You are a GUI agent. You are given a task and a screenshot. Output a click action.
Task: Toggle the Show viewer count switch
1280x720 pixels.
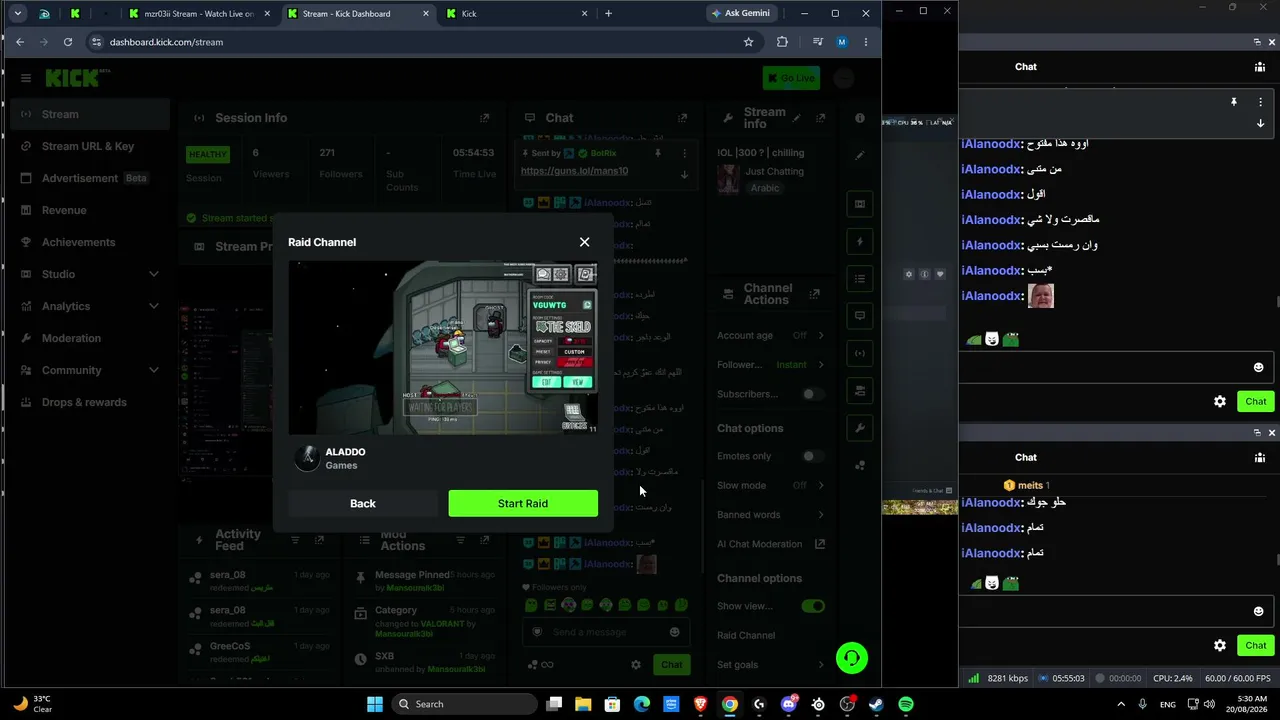[812, 606]
